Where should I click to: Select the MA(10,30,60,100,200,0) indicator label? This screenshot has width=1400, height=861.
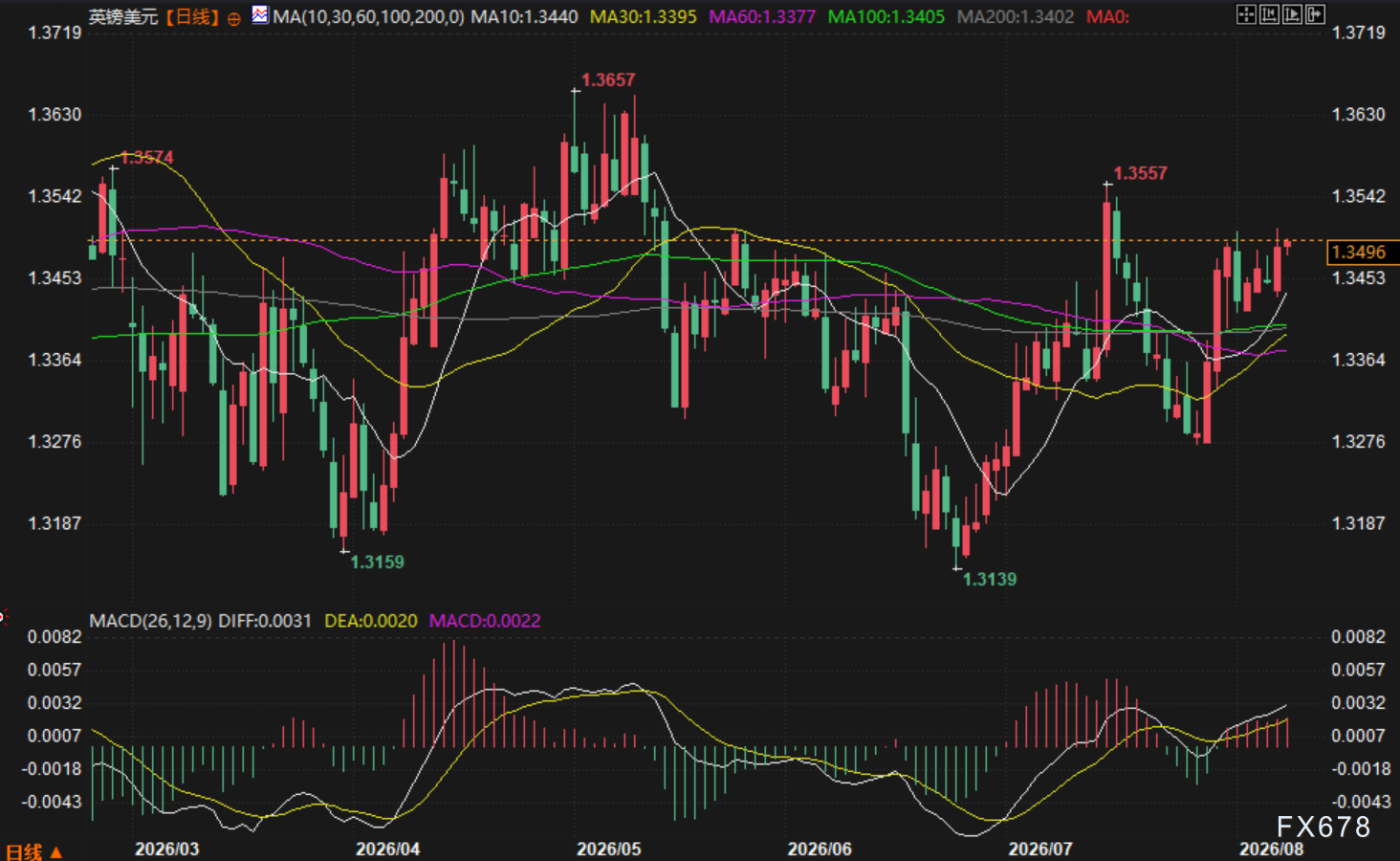click(369, 17)
